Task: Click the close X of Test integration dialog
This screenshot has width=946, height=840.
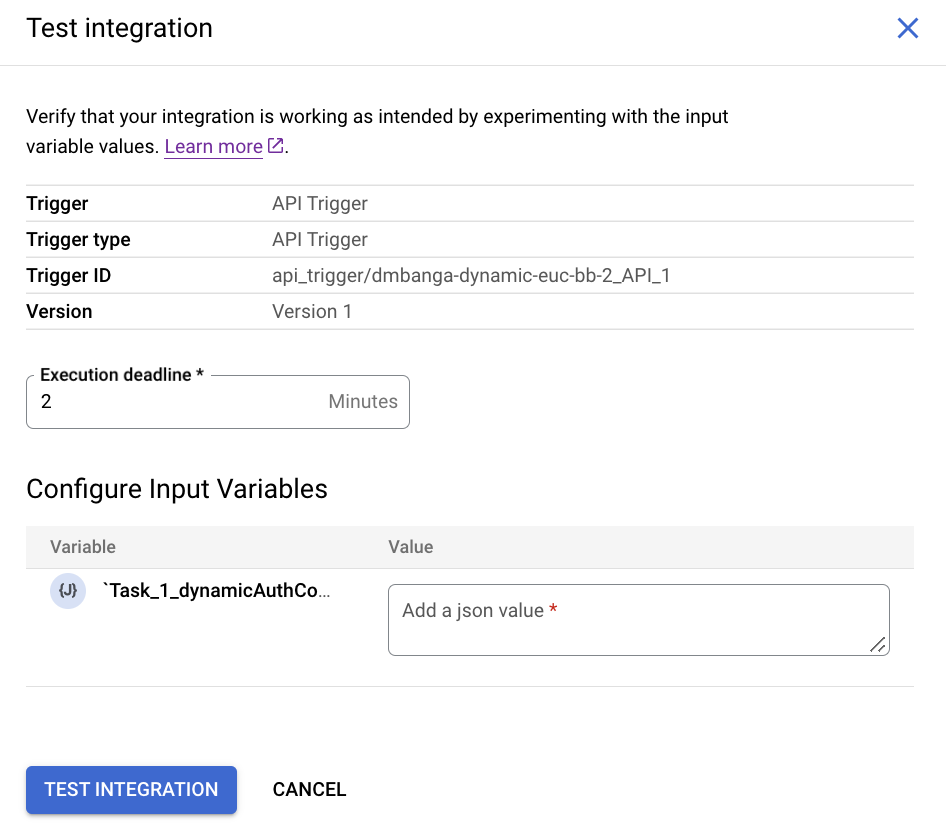Action: pyautogui.click(x=907, y=28)
